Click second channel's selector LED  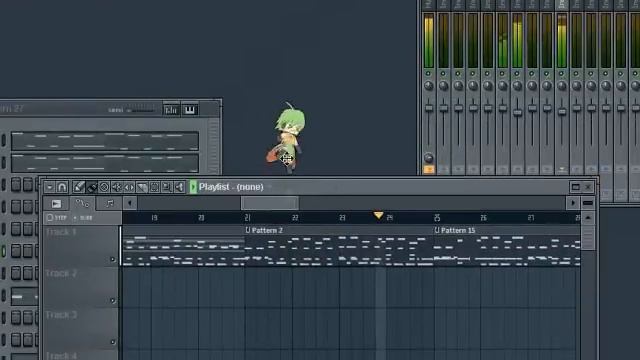pos(4,162)
